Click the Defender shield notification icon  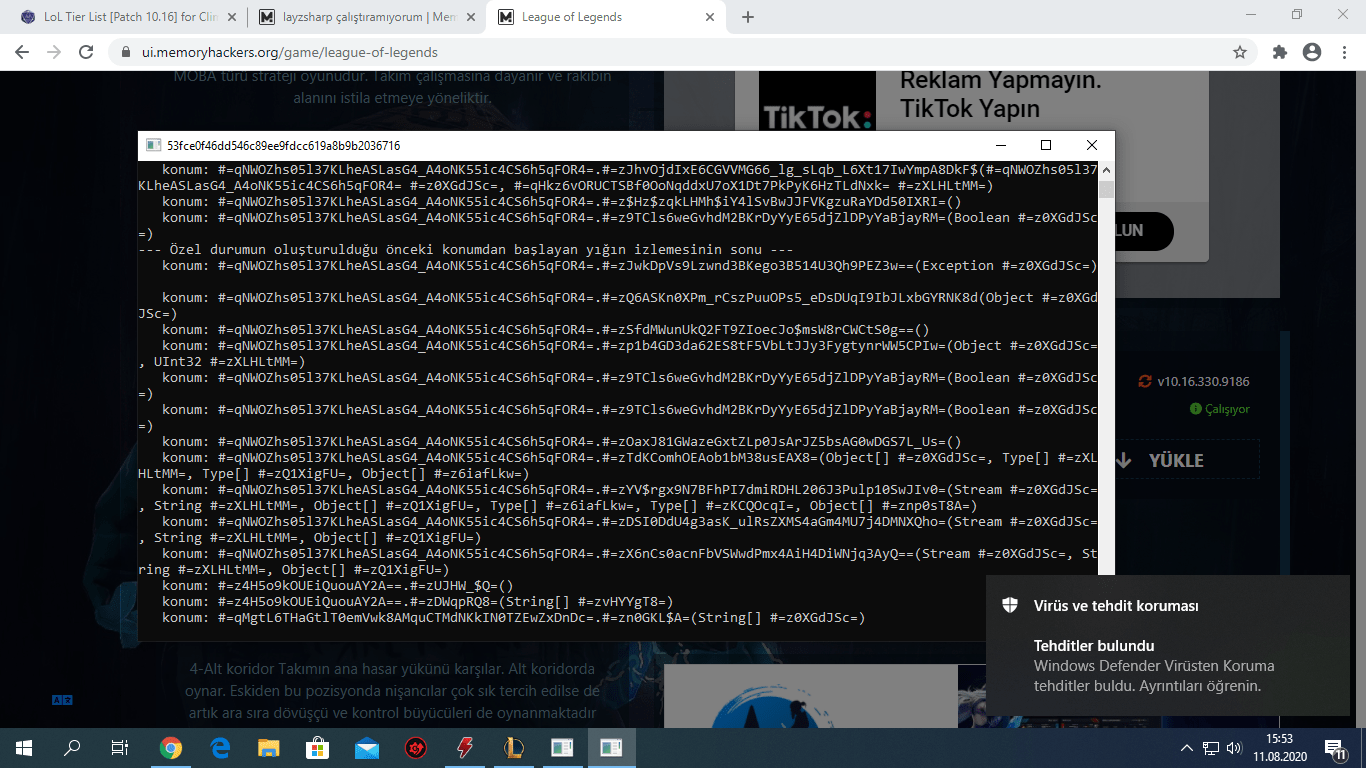[x=1010, y=605]
